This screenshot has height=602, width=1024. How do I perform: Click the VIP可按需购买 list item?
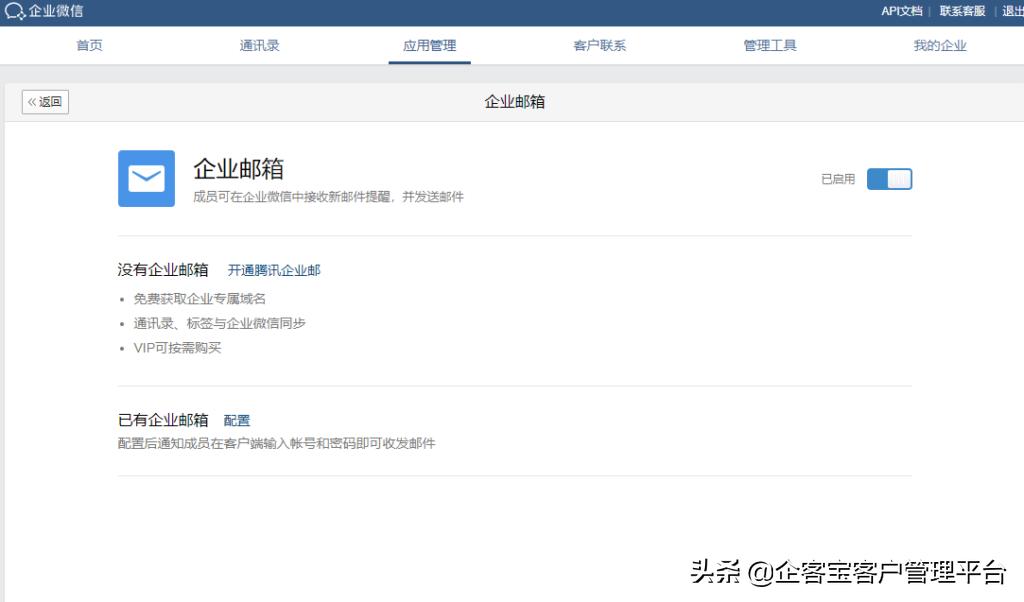(x=178, y=348)
